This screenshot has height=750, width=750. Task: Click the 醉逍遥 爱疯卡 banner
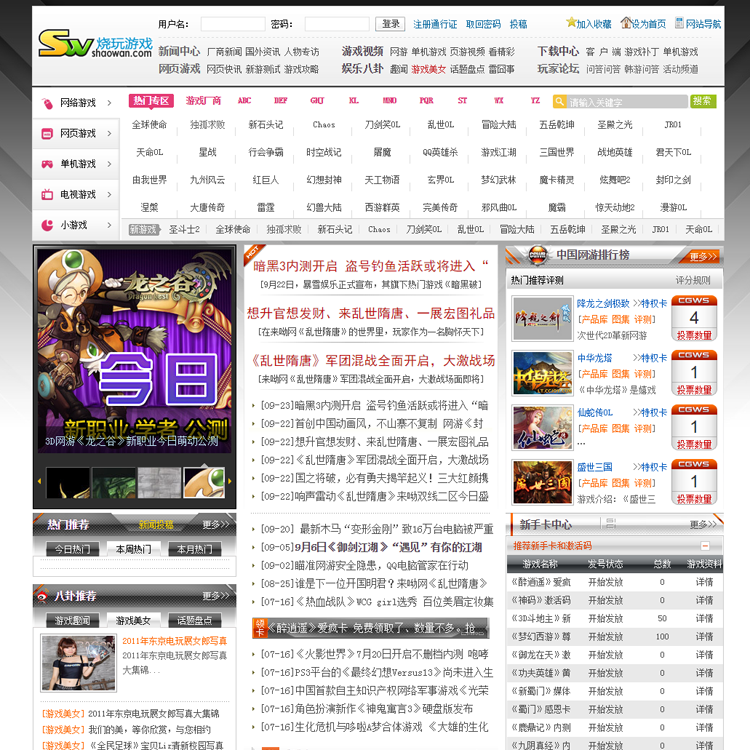371,628
